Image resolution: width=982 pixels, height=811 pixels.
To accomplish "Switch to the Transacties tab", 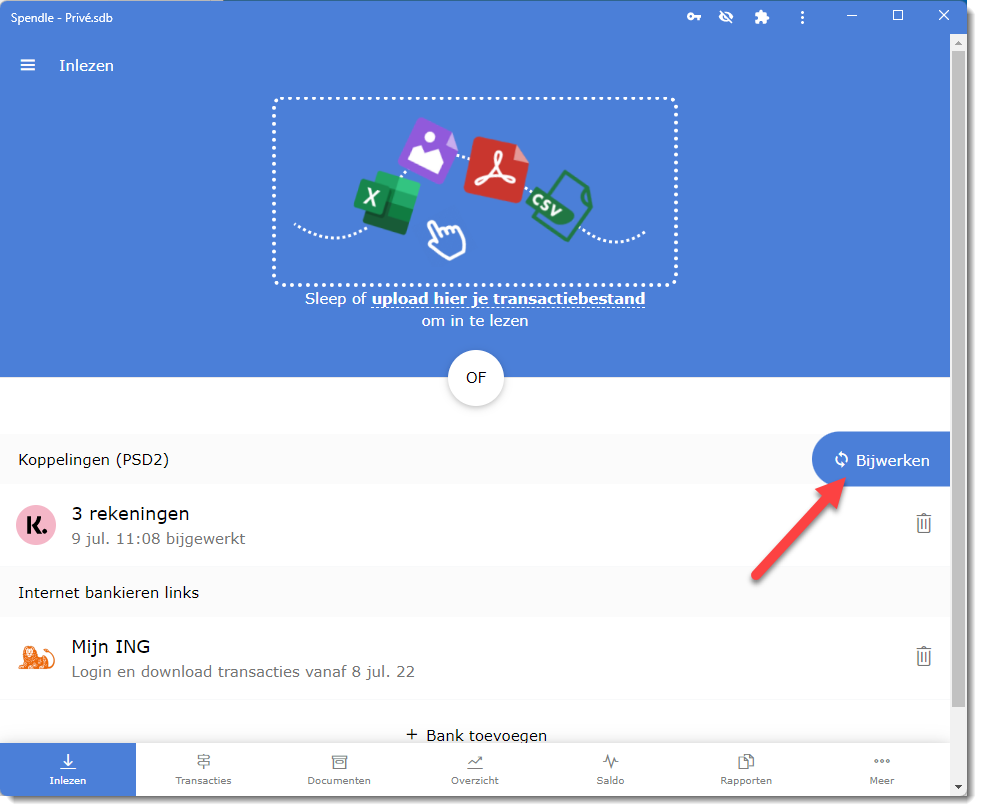I will (x=204, y=770).
